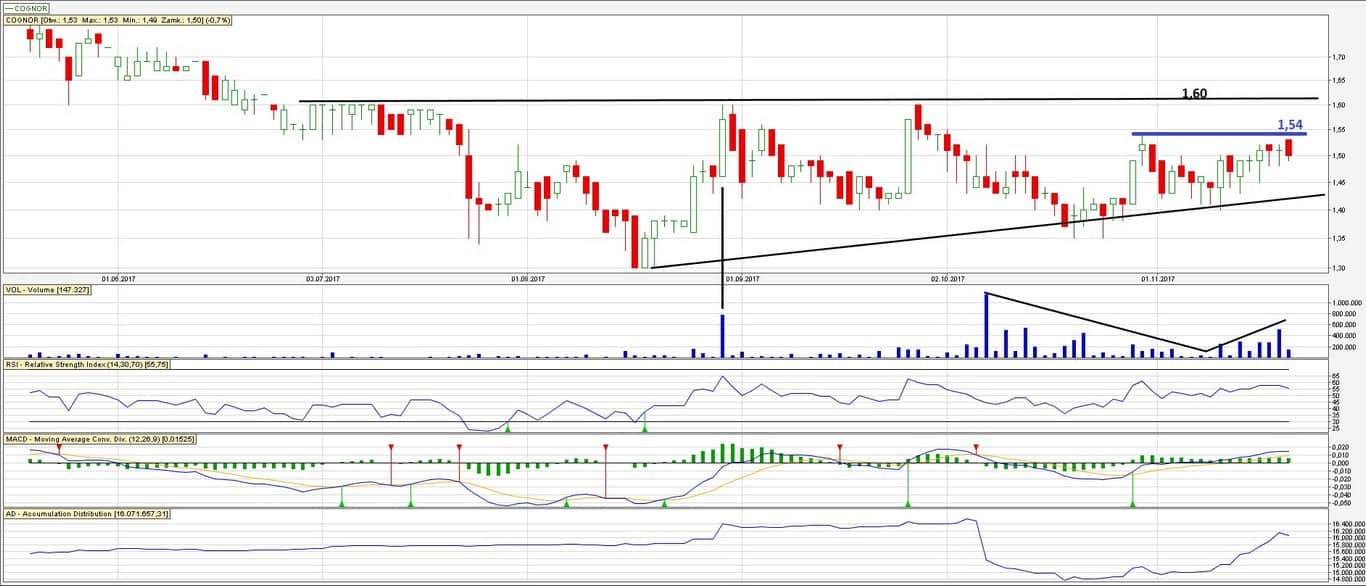1366x586 pixels.
Task: Select the COGNOR price info label
Action: pos(118,20)
